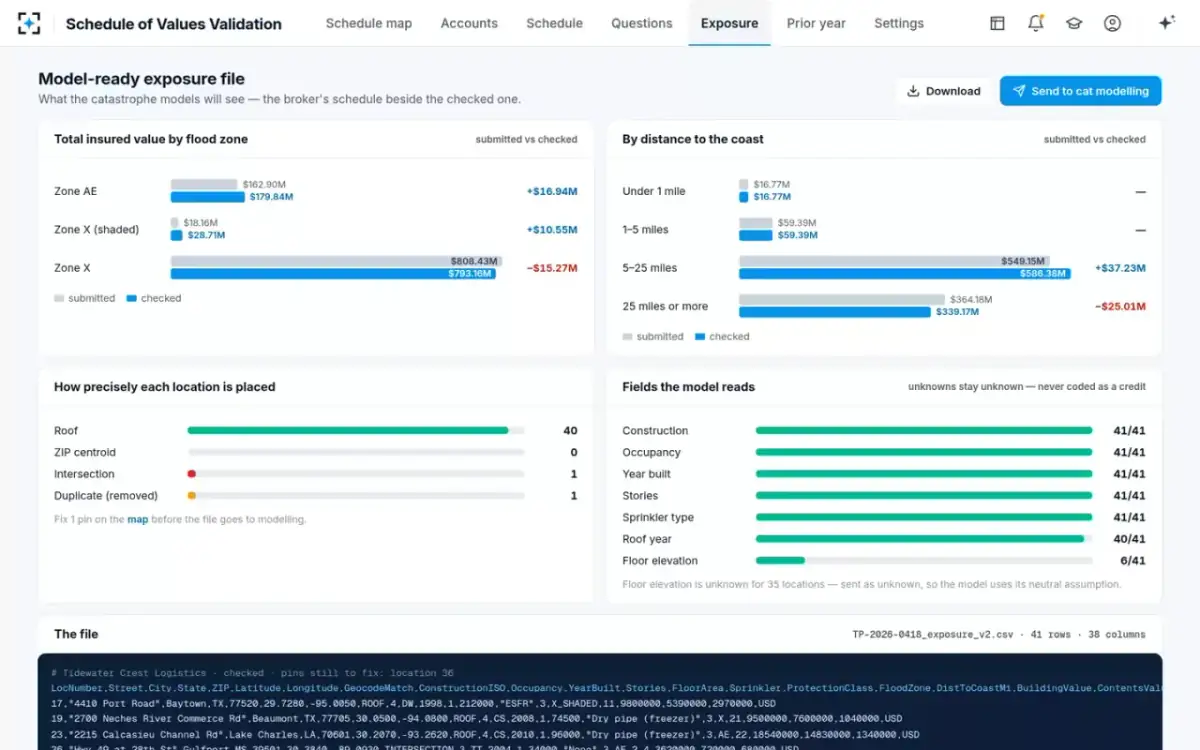Click the Zone X submitted bar
This screenshot has height=750, width=1200.
point(336,261)
